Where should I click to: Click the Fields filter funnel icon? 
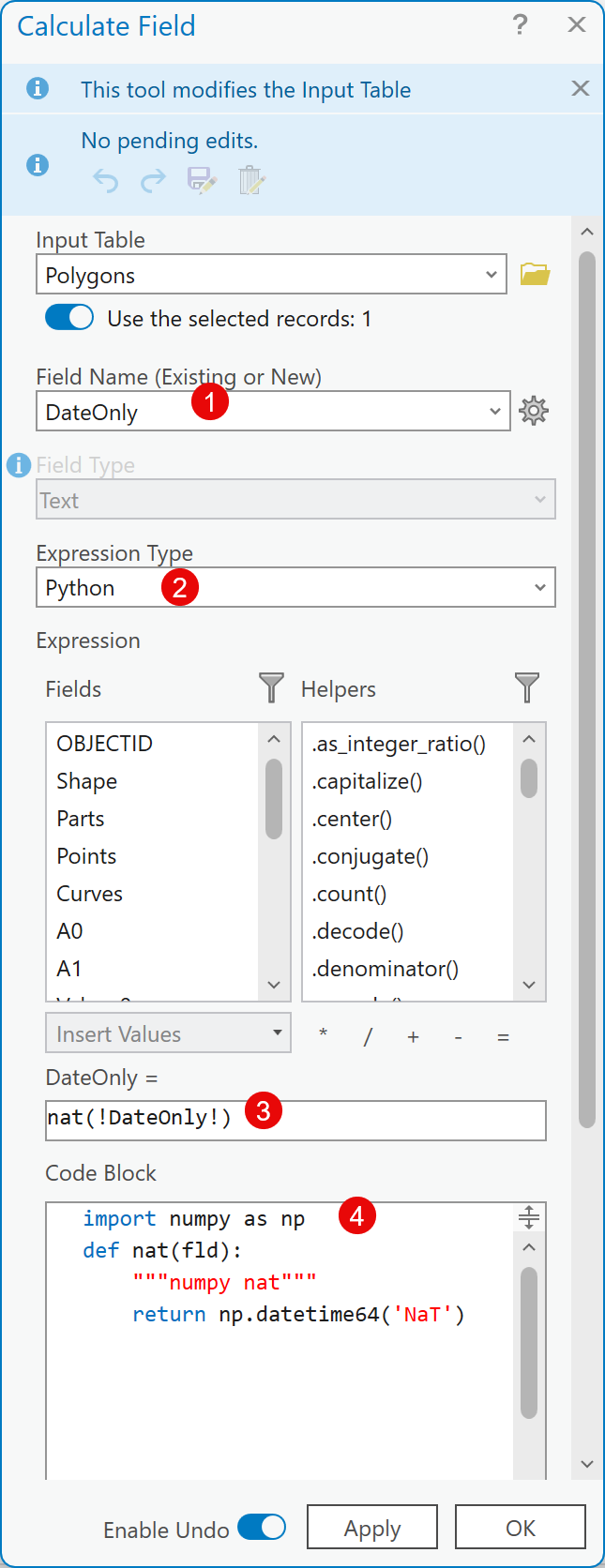click(271, 687)
